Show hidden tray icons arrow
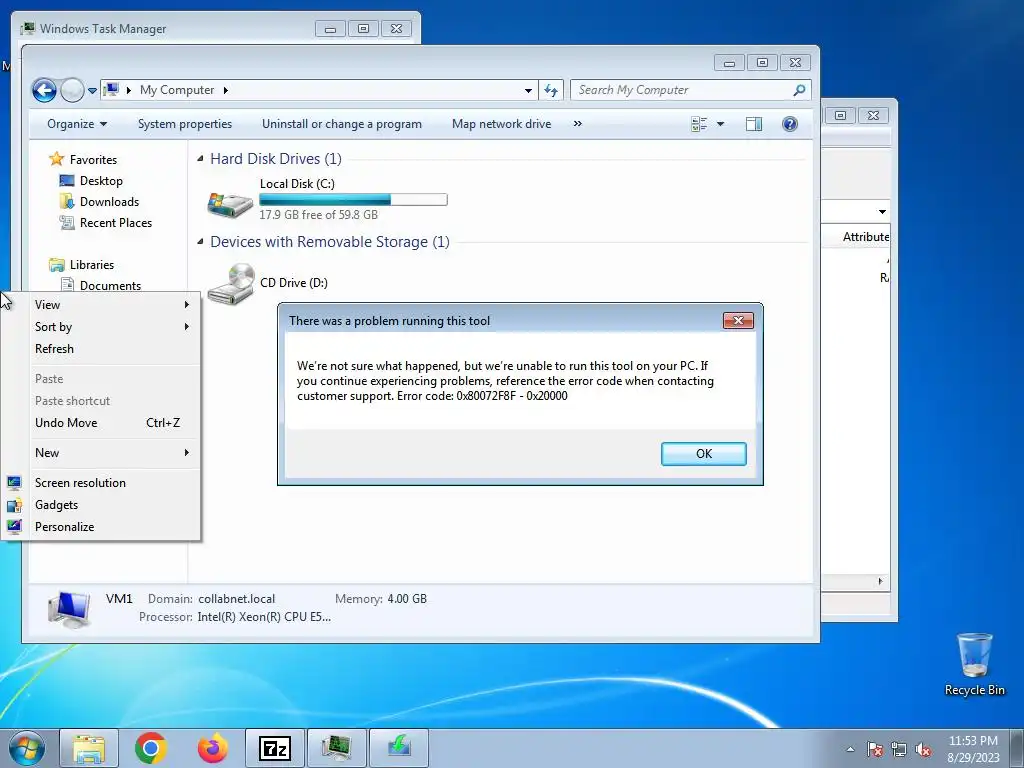 850,749
